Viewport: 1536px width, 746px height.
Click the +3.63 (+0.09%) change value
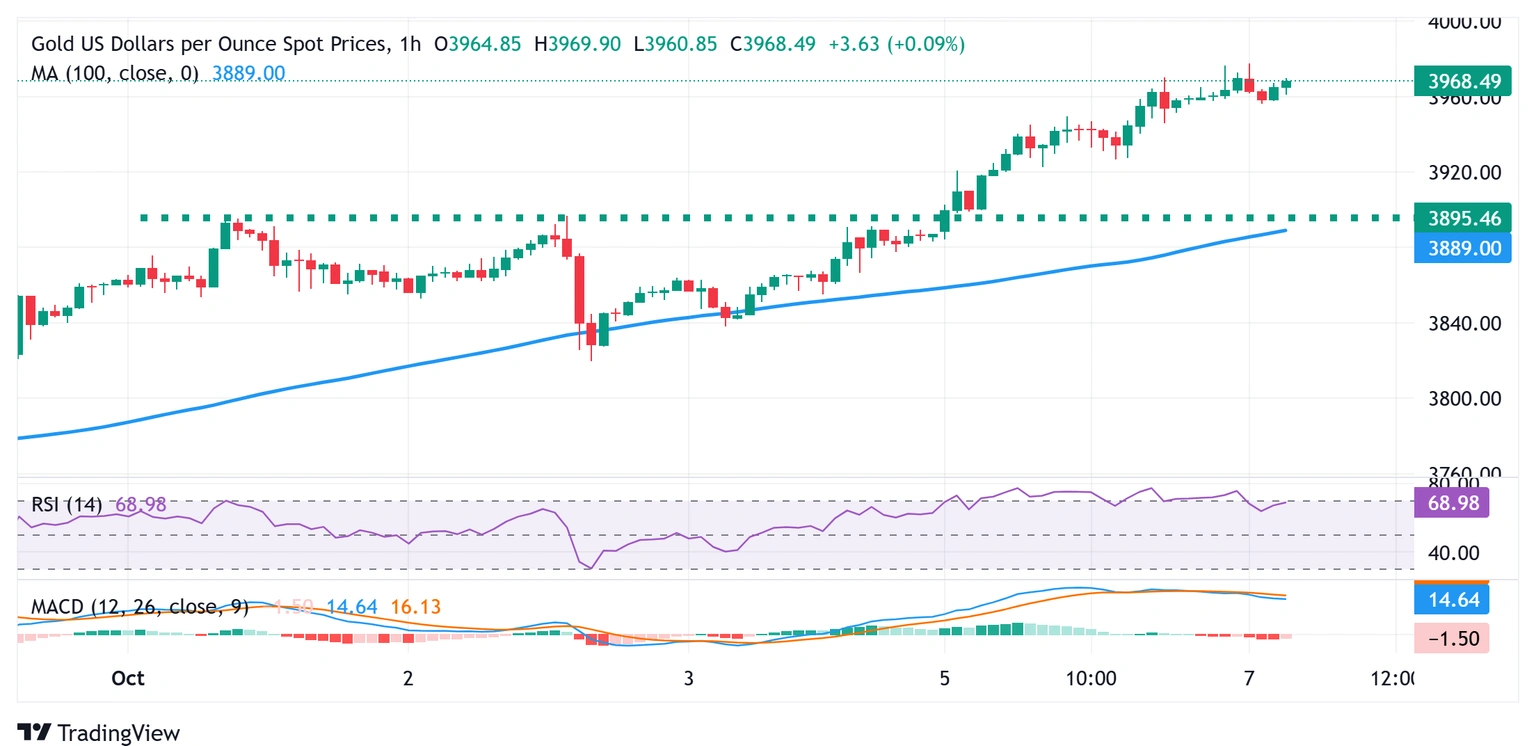[896, 44]
